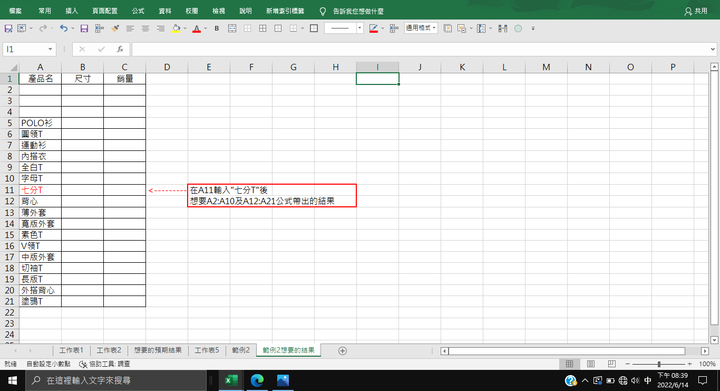Screen dimensions: 720x391
Task: Toggle Bold formatting
Action: coord(217,28)
